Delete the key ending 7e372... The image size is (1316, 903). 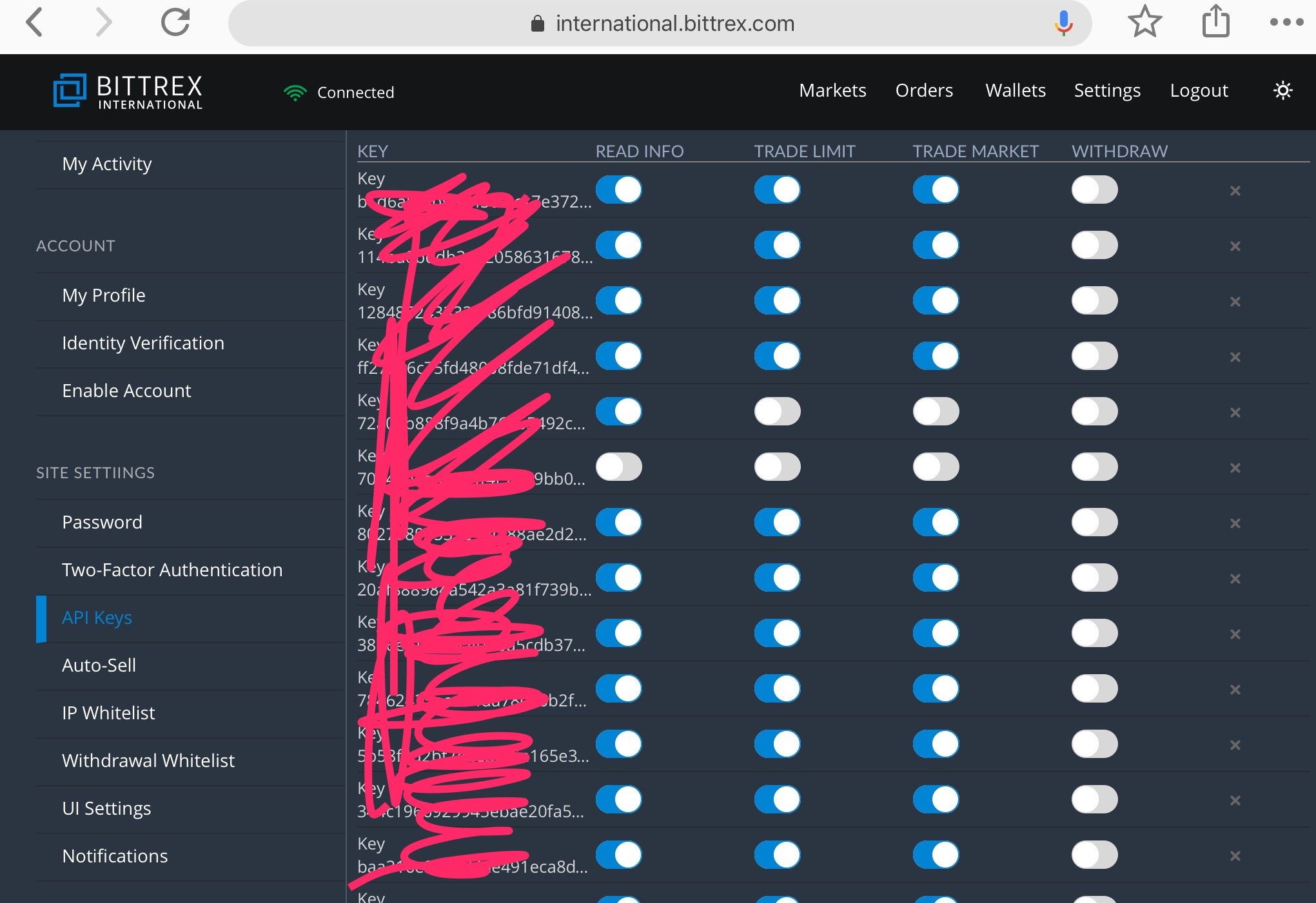tap(1235, 191)
